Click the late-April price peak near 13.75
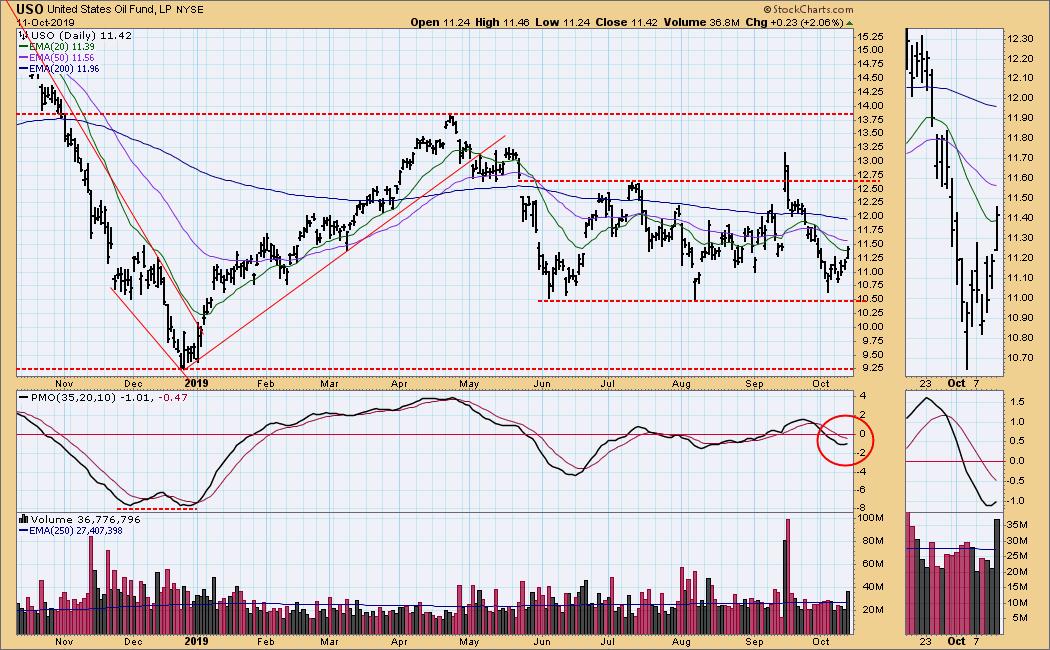This screenshot has height=650, width=1050. [x=451, y=121]
